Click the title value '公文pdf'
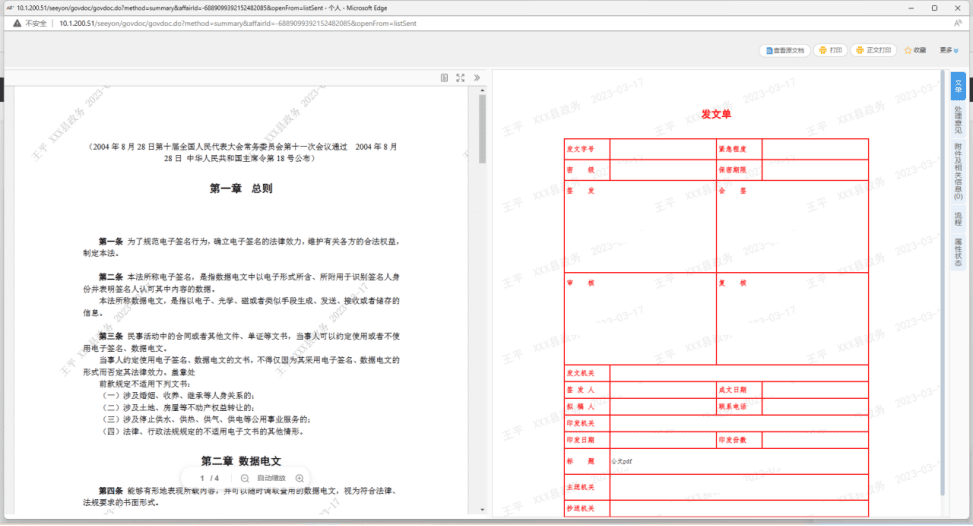The image size is (973, 526). [x=622, y=461]
